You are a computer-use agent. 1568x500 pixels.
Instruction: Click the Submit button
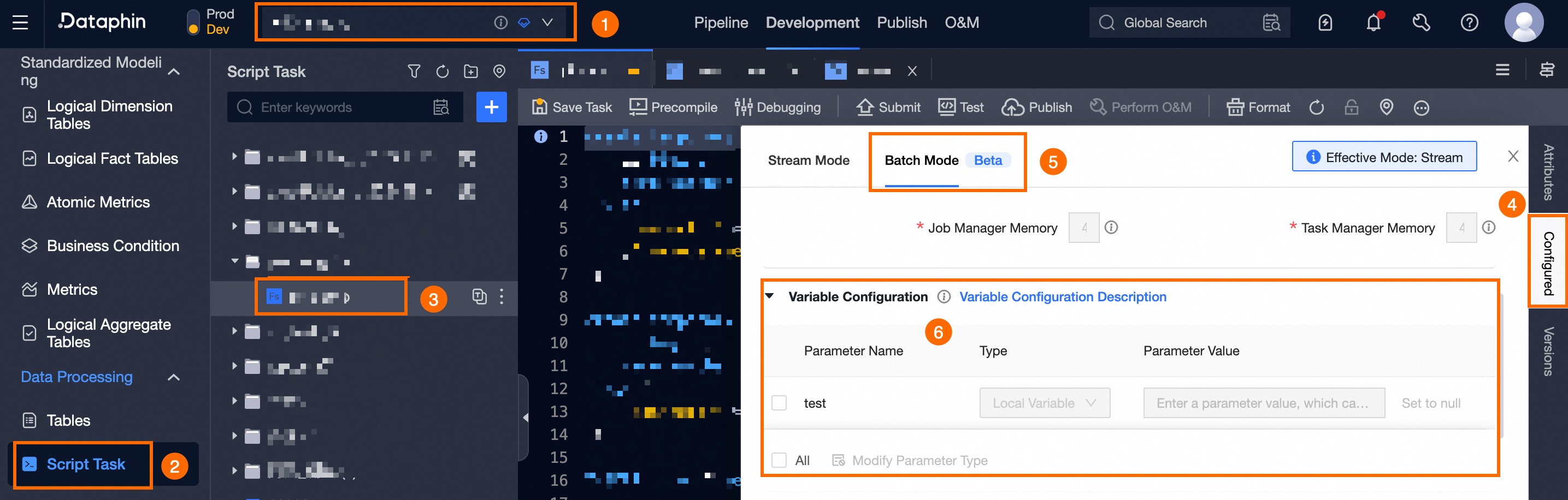[888, 107]
